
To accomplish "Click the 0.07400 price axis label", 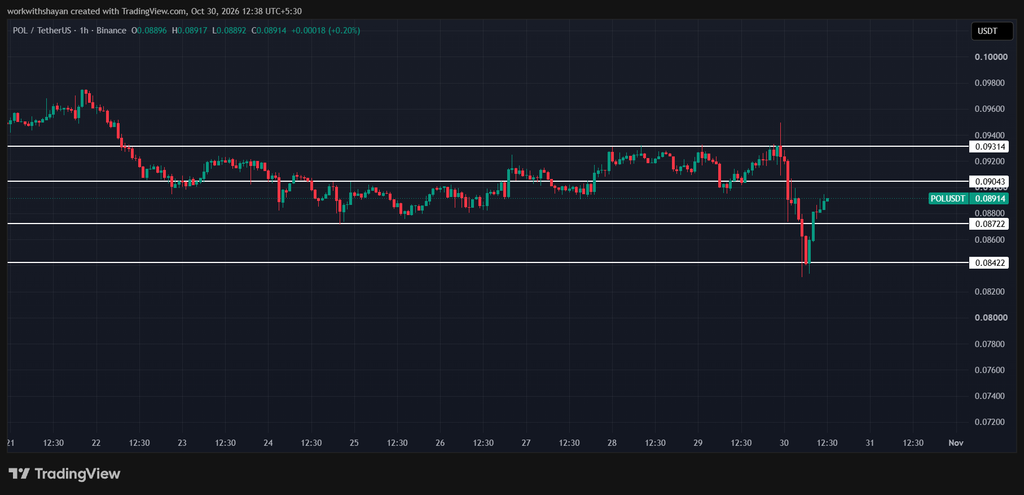I will point(991,396).
